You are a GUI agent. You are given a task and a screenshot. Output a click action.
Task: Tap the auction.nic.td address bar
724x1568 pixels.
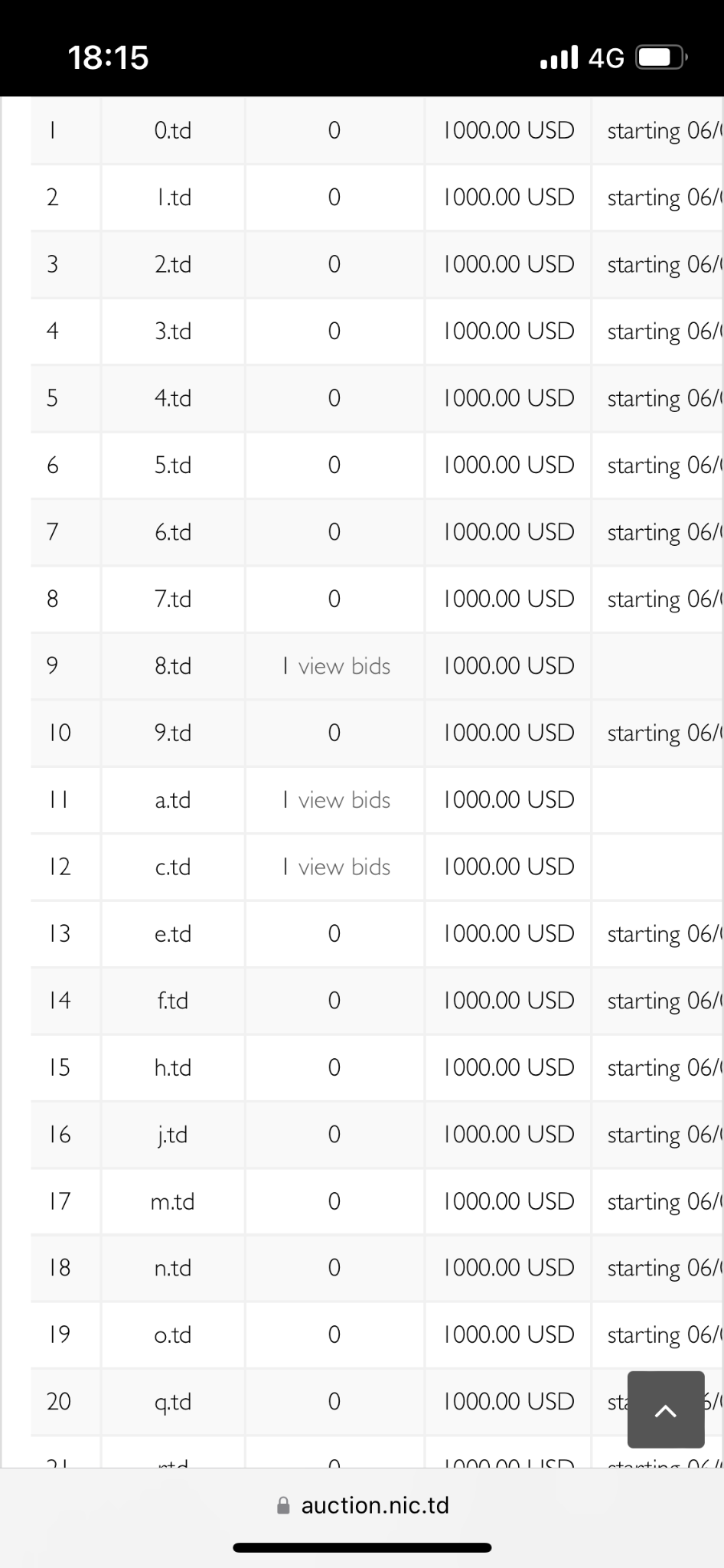point(374,1505)
